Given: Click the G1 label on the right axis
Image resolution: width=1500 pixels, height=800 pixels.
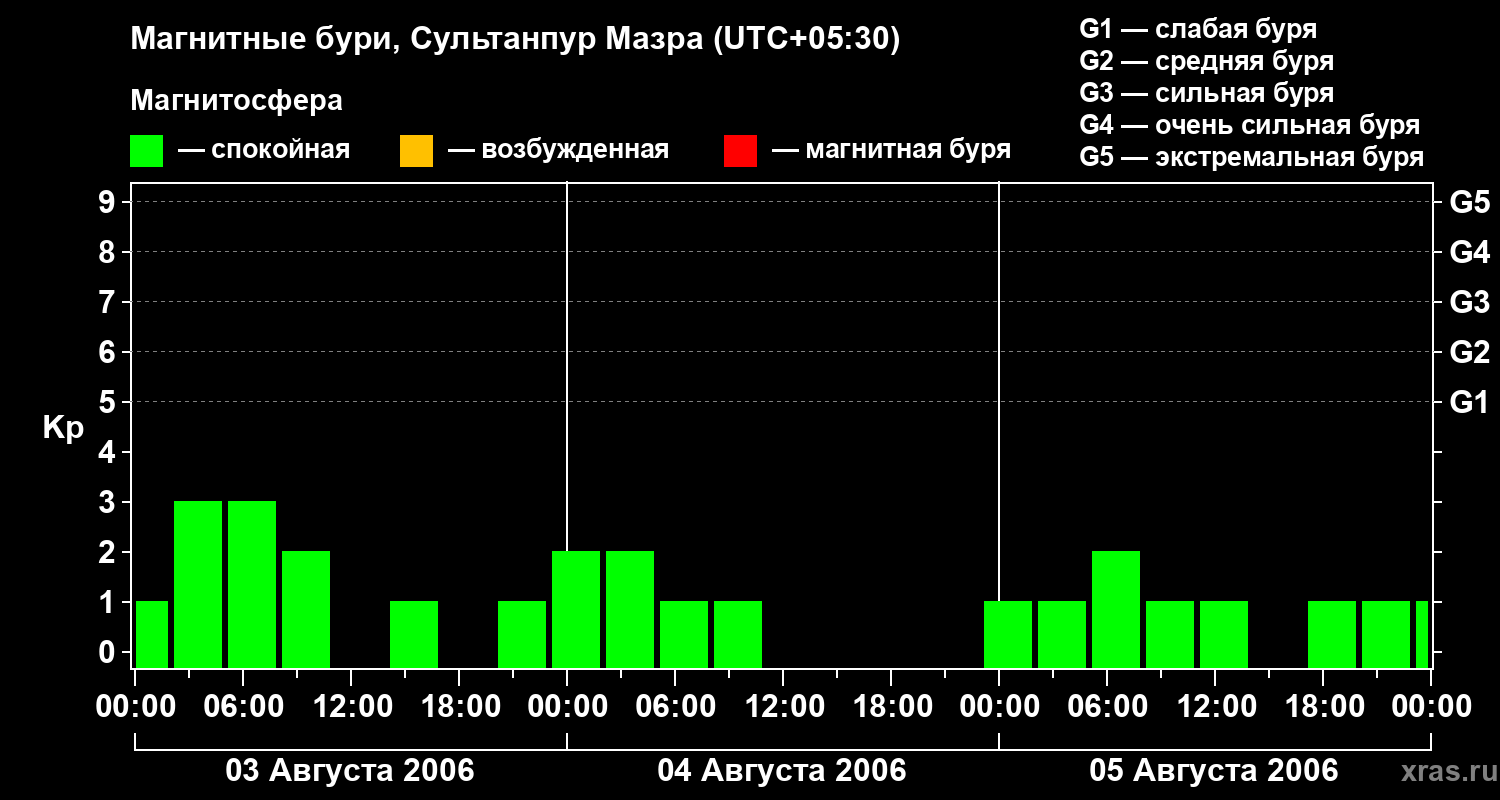Looking at the screenshot, I should (x=1470, y=402).
